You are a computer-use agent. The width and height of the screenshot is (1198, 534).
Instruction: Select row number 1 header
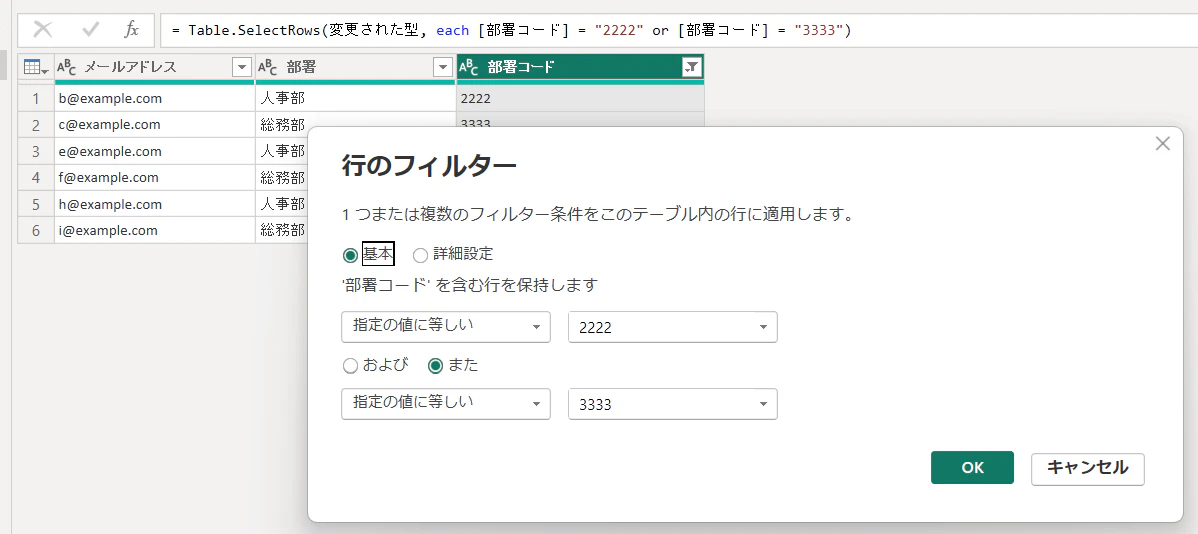pos(36,99)
